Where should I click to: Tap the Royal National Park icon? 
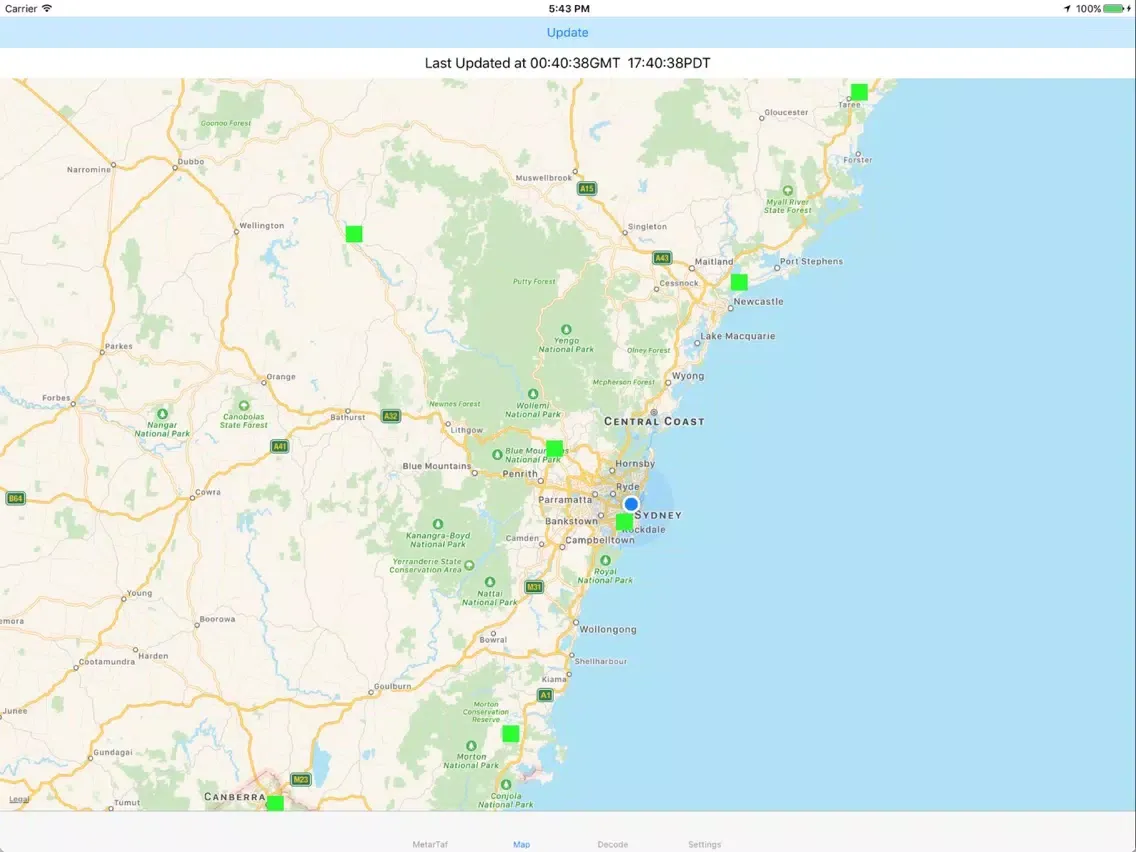tap(605, 560)
